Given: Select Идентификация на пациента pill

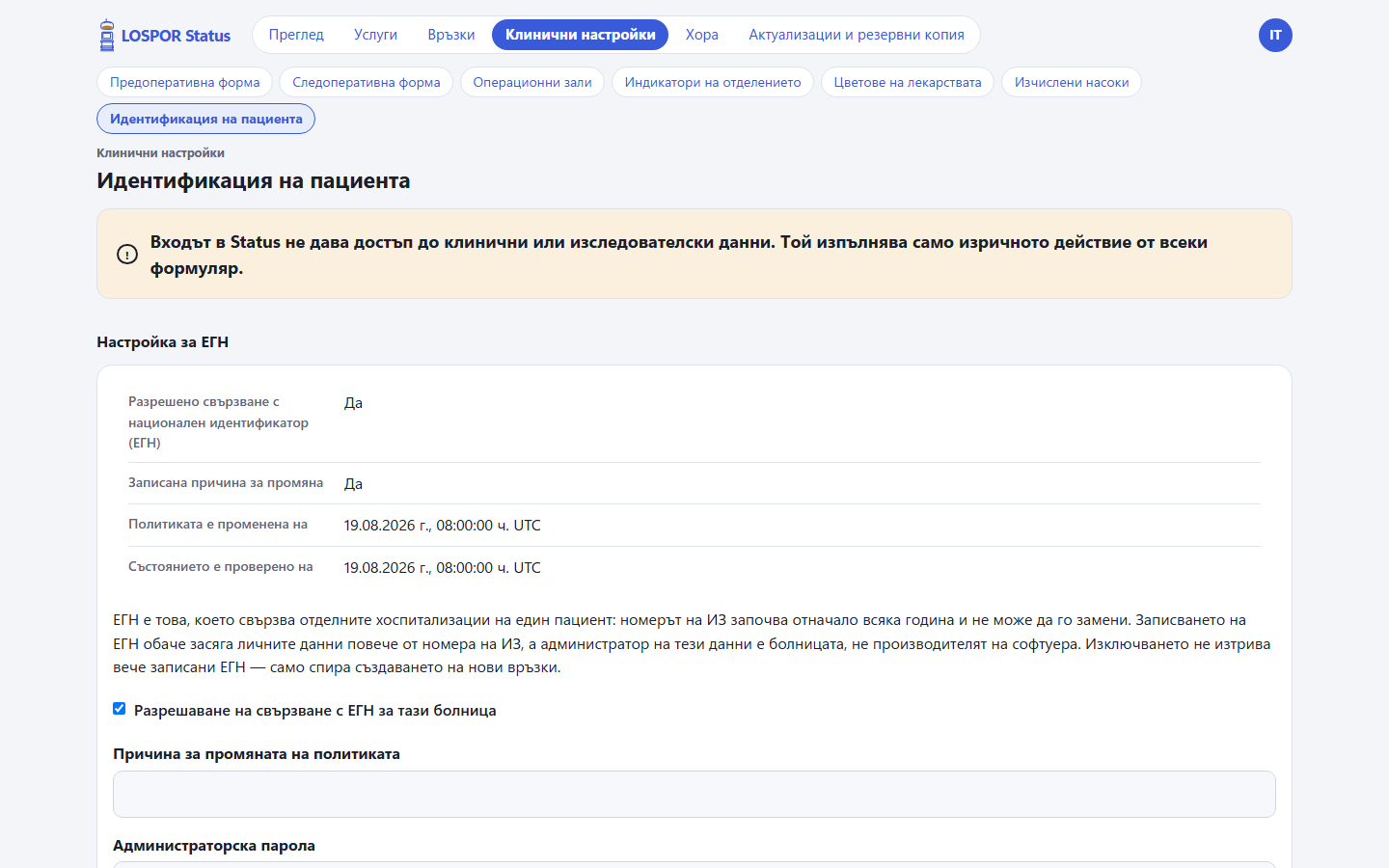Looking at the screenshot, I should tap(206, 119).
